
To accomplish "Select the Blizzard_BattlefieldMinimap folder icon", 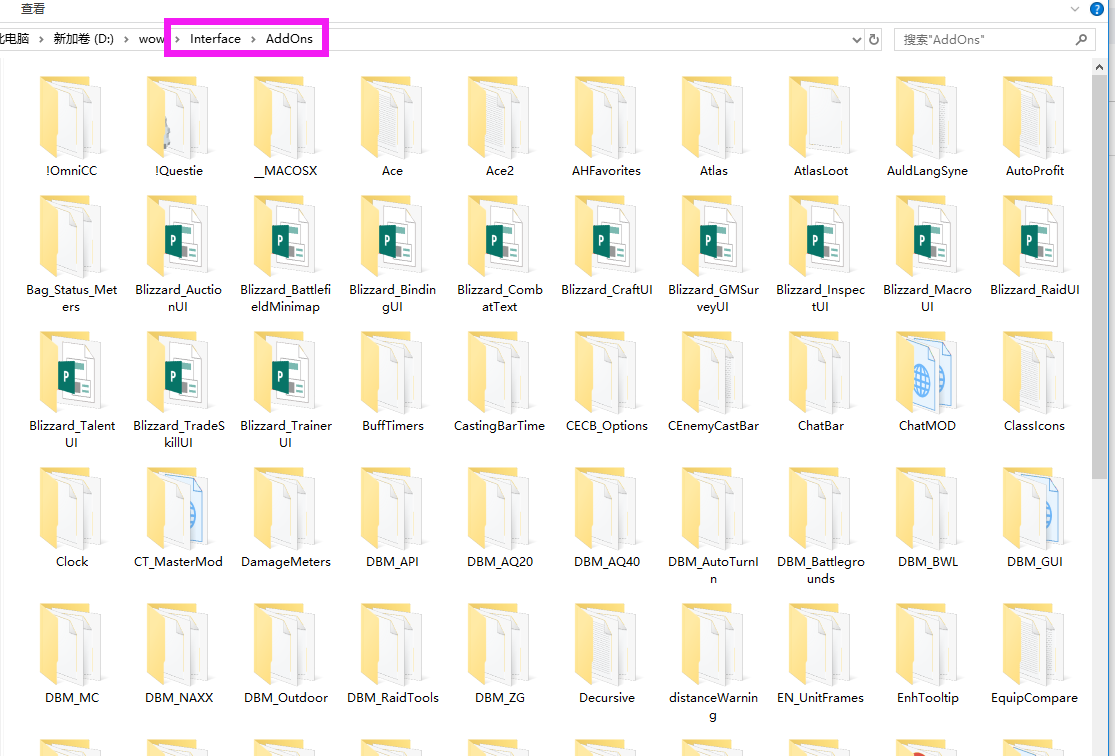I will [285, 237].
